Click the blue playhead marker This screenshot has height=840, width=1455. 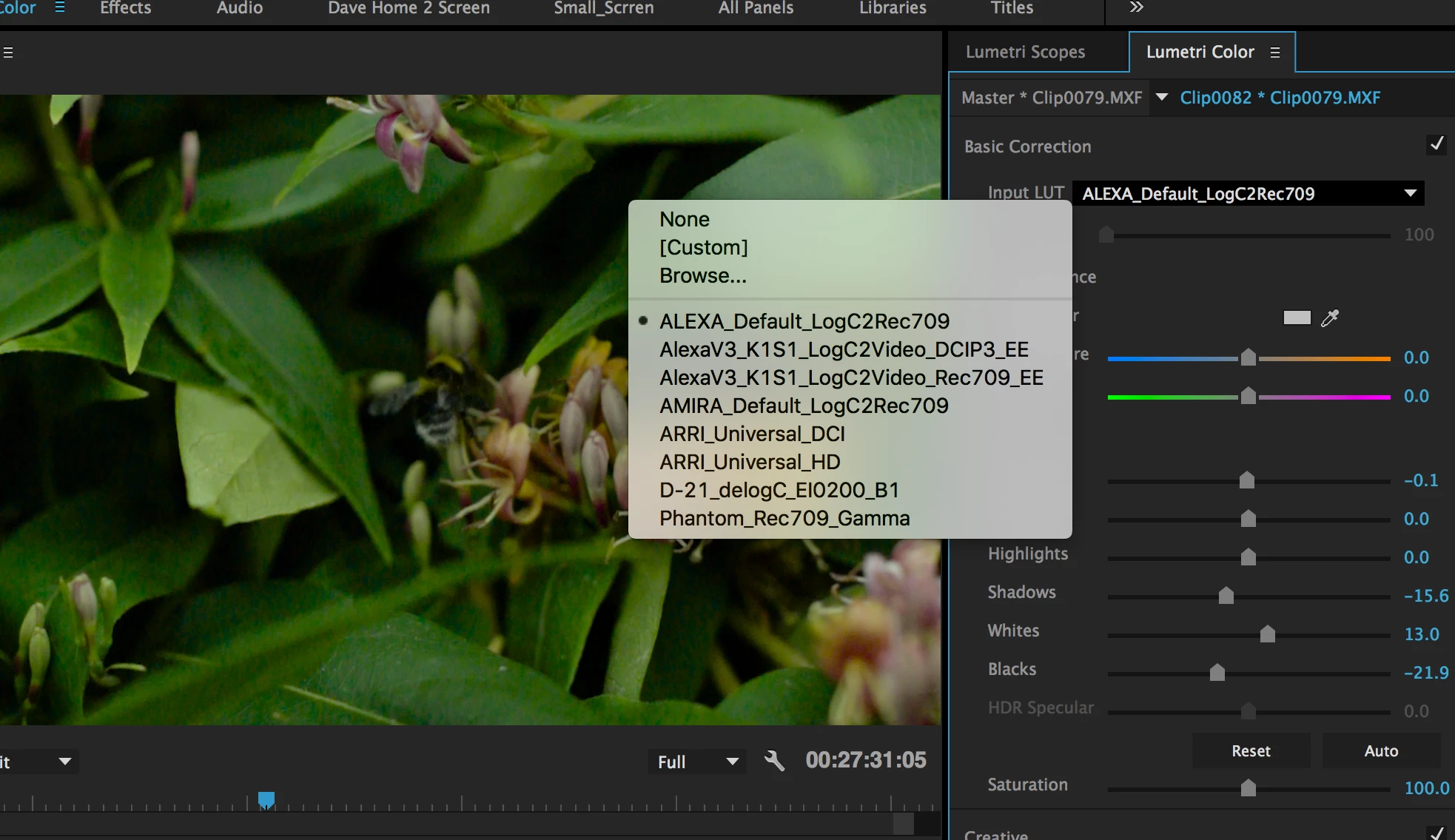click(266, 799)
